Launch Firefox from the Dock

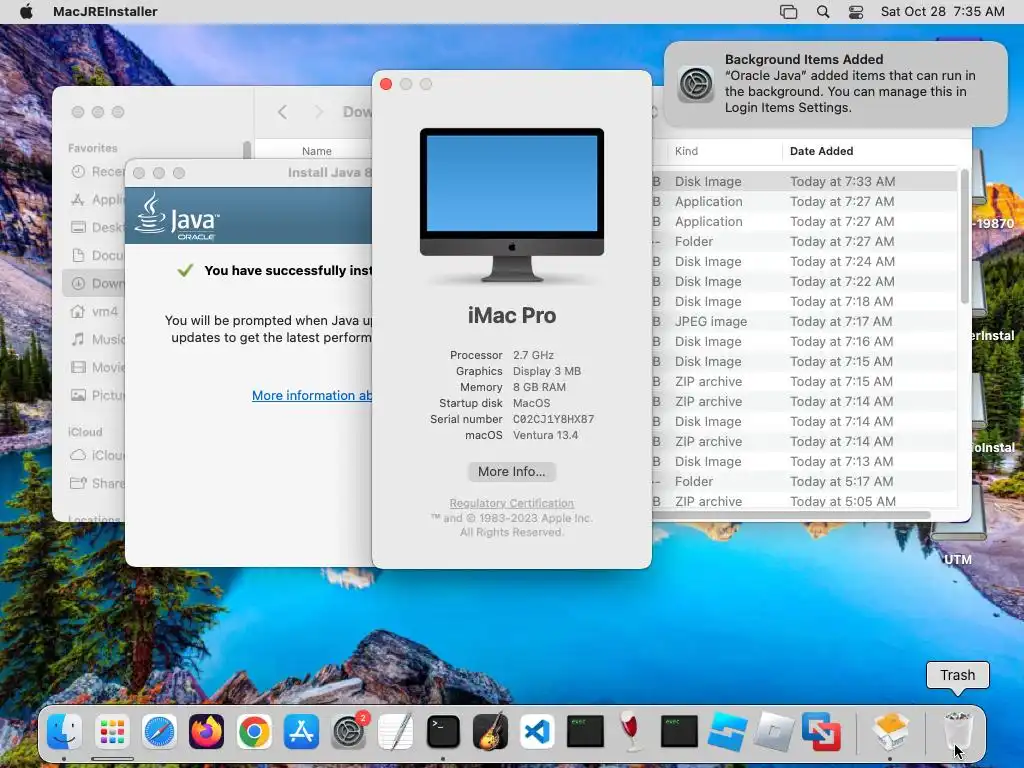coord(206,731)
